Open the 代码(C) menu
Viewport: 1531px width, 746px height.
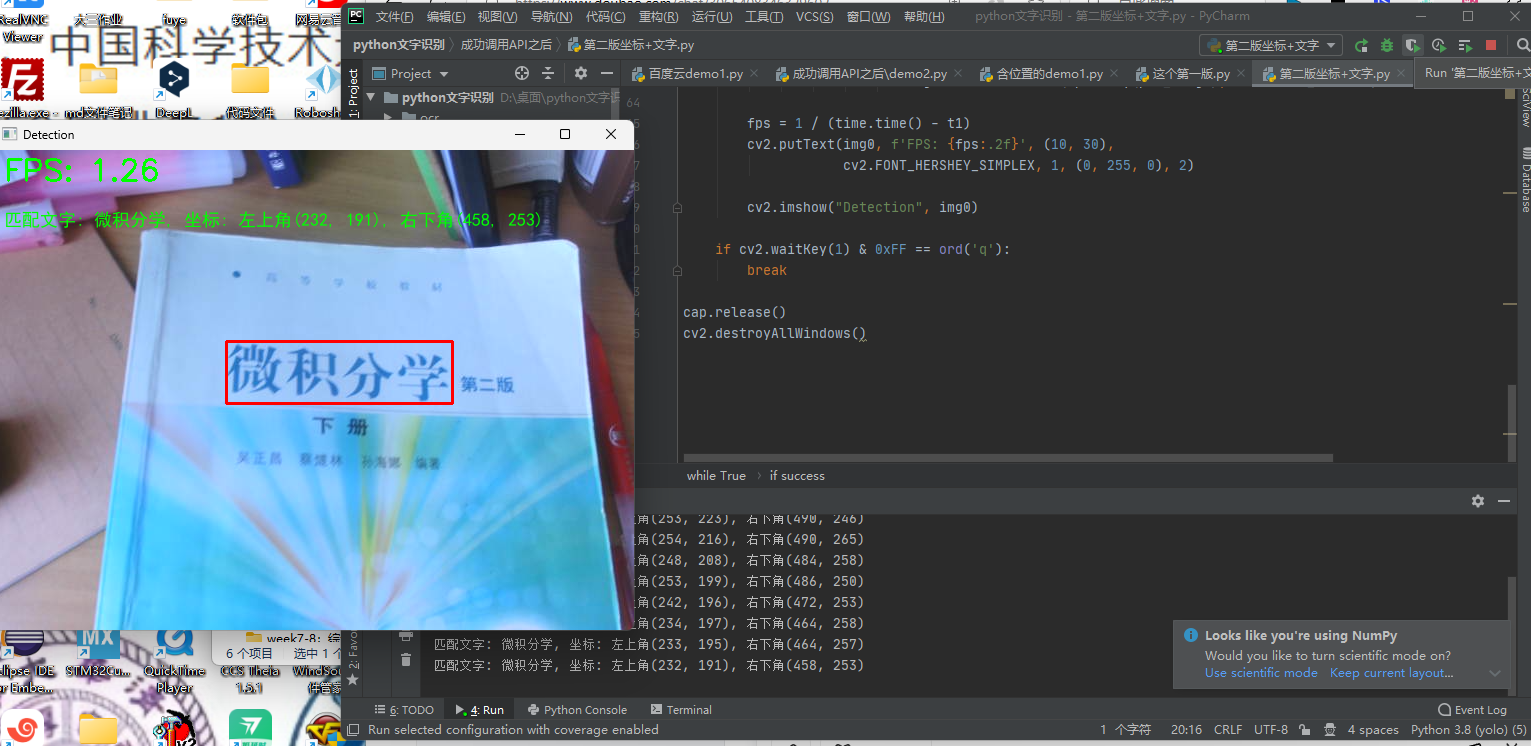tap(606, 16)
